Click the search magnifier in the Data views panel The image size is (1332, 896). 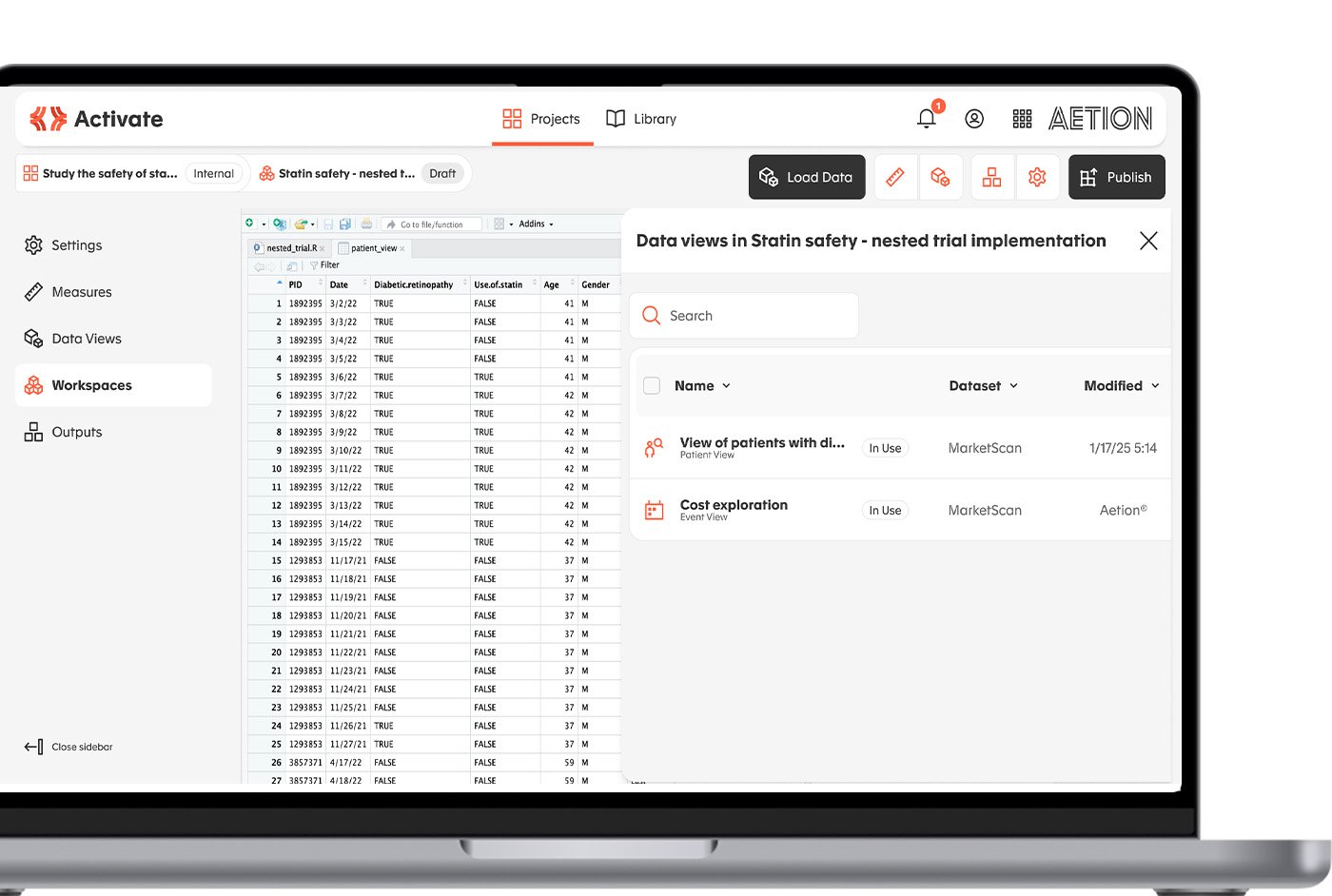tap(652, 315)
